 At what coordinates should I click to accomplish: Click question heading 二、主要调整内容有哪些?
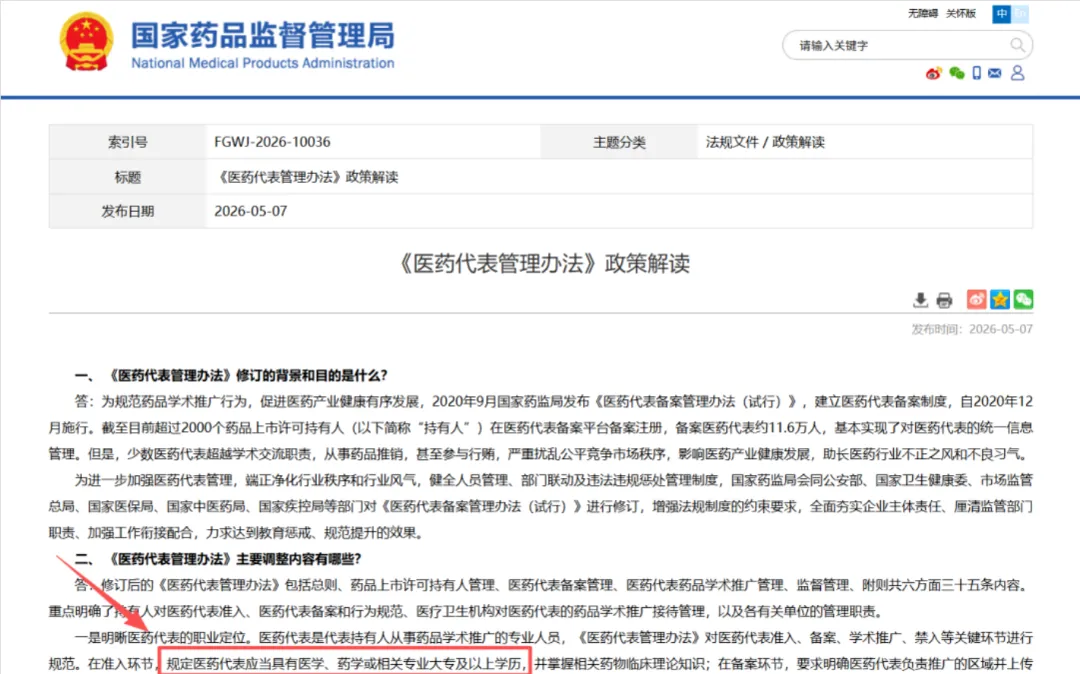tap(218, 558)
